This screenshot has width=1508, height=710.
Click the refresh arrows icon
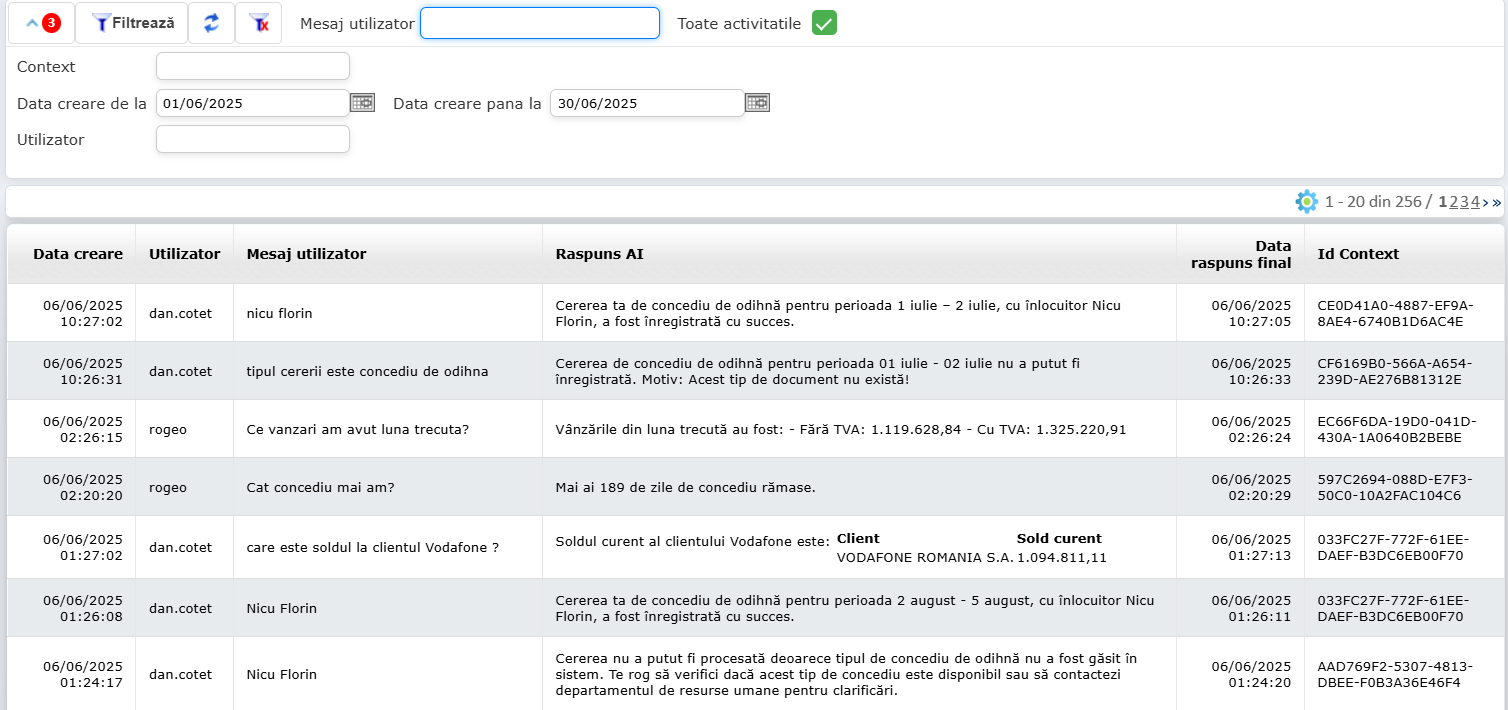click(x=211, y=23)
